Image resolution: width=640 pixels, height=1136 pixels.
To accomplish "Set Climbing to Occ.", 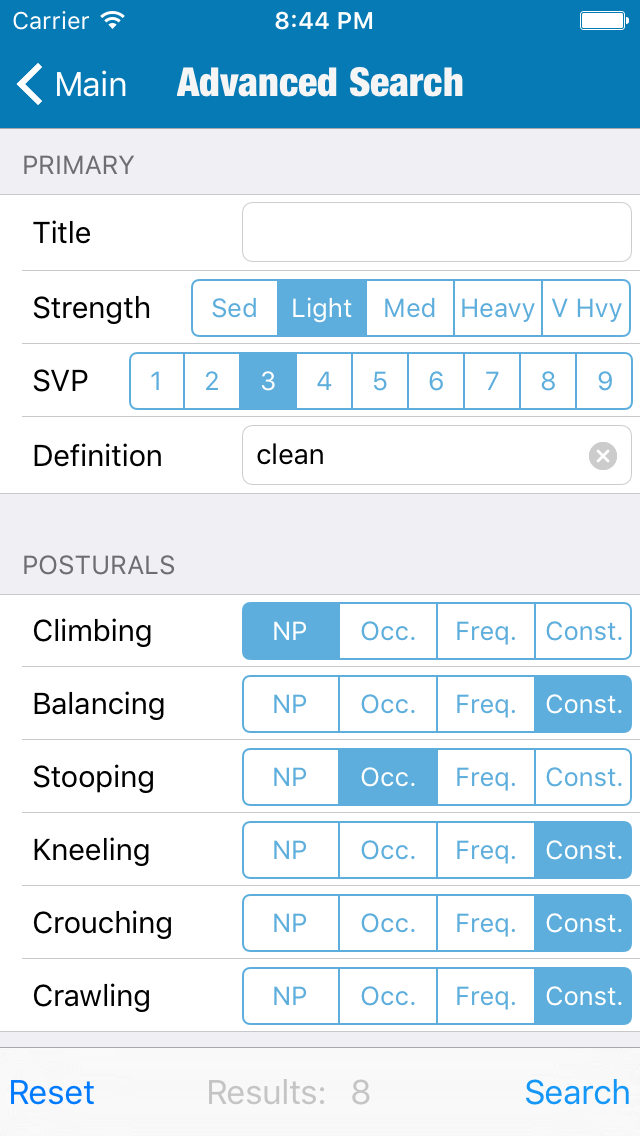I will tap(388, 631).
